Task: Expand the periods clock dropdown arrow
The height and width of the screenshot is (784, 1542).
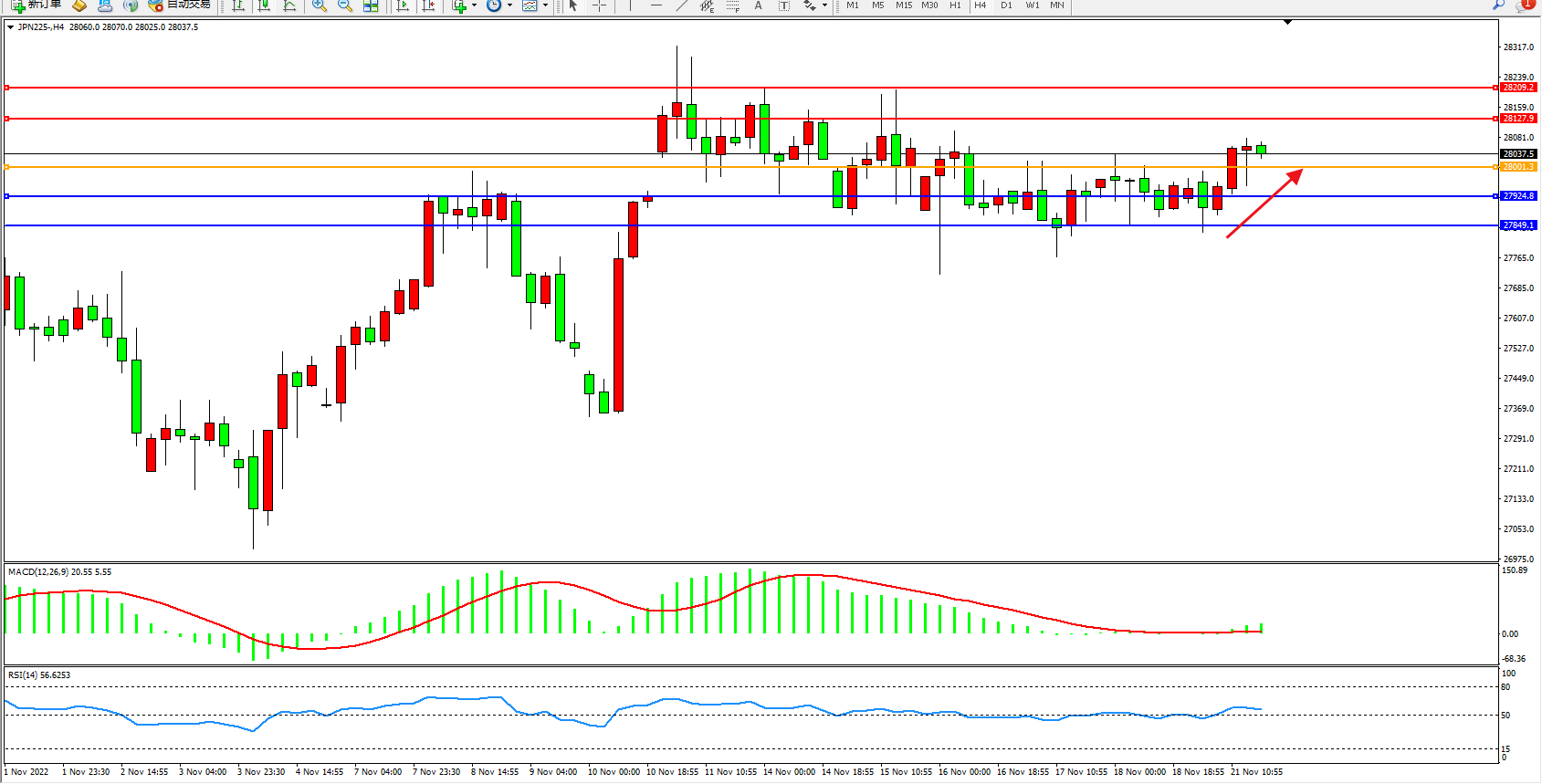Action: pos(509,5)
